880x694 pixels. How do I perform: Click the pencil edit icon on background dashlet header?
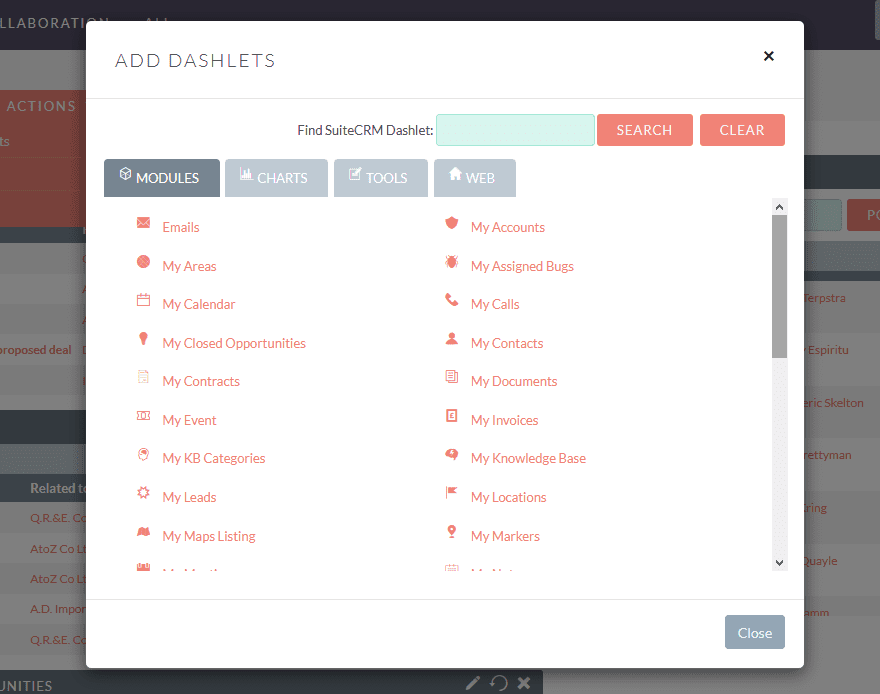tap(473, 683)
